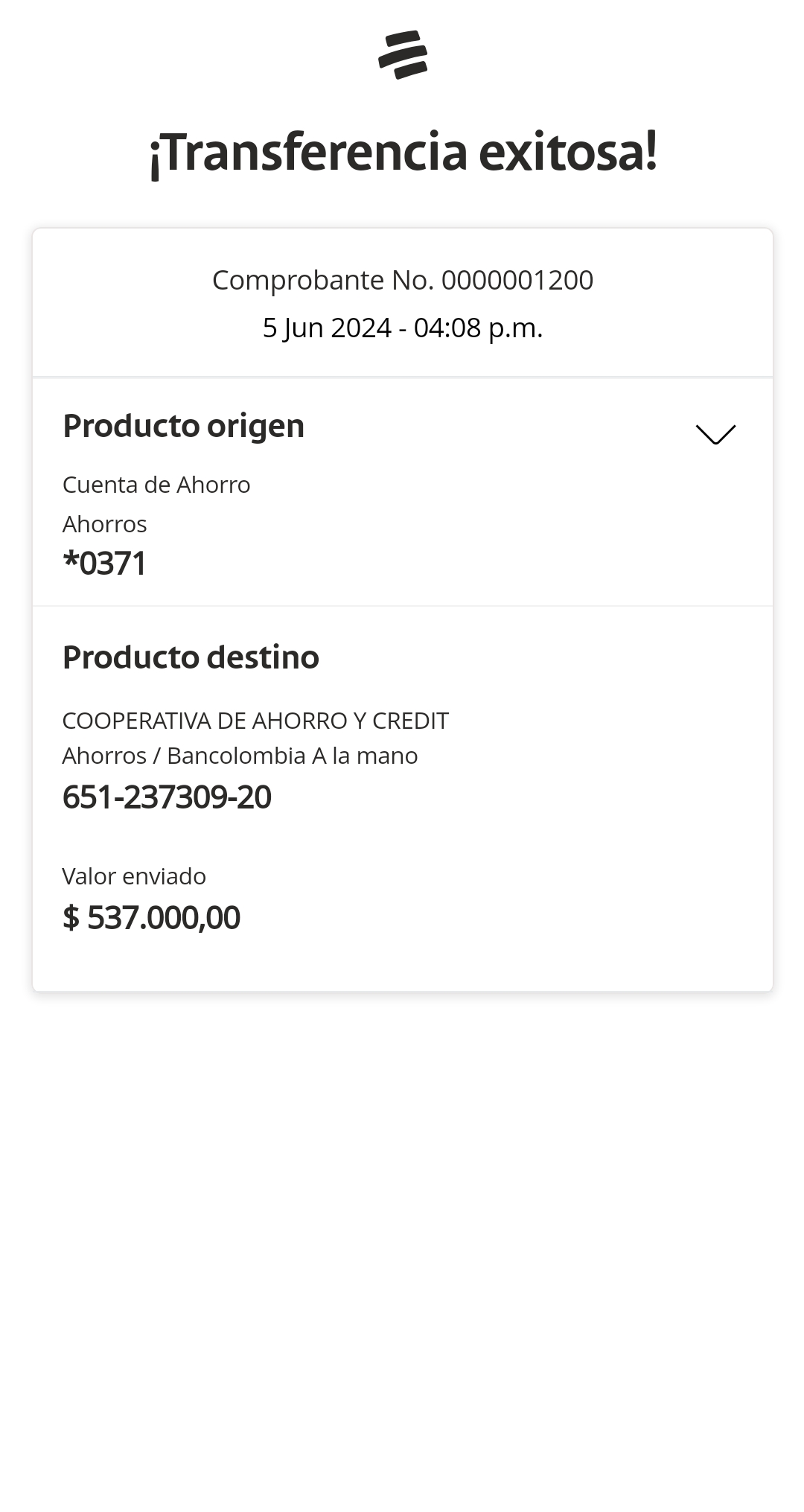Screen dimensions: 804x1512
Task: Click the word exitosa! in the title
Action: click(x=568, y=153)
